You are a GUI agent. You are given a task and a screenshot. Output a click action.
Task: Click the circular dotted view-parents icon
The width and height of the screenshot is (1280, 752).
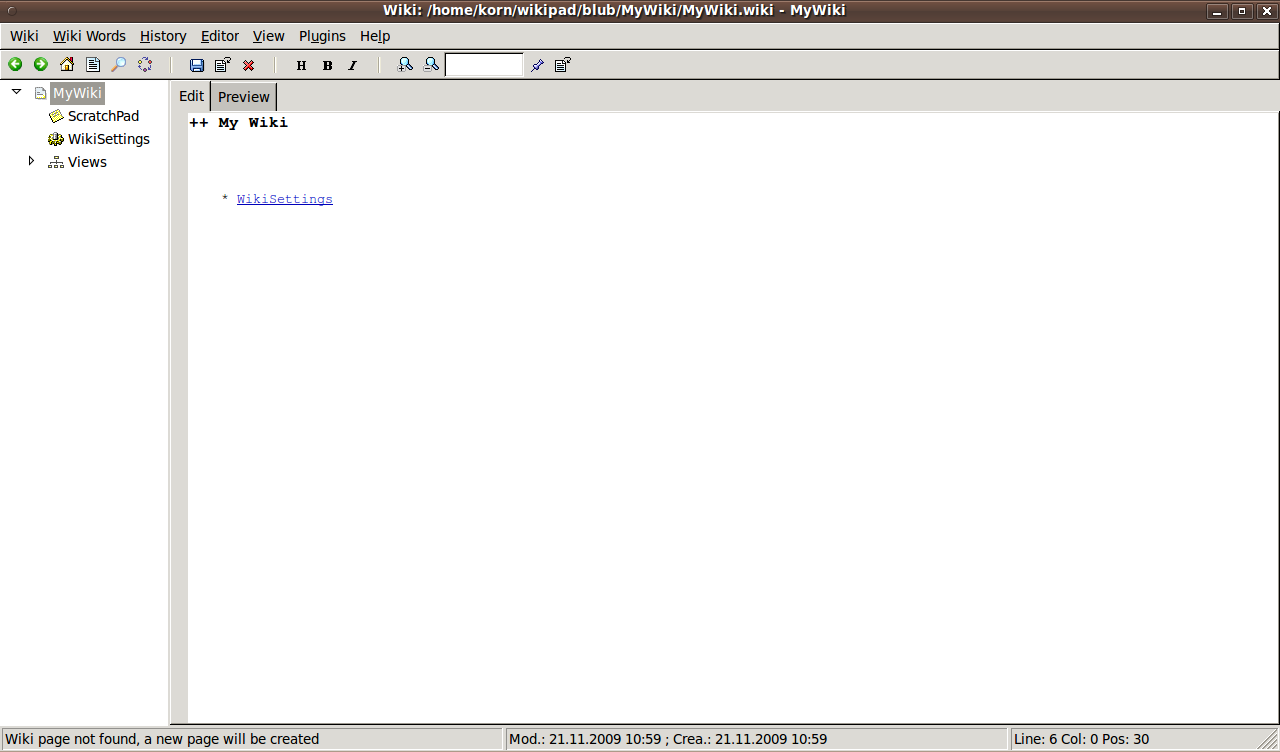click(x=145, y=65)
